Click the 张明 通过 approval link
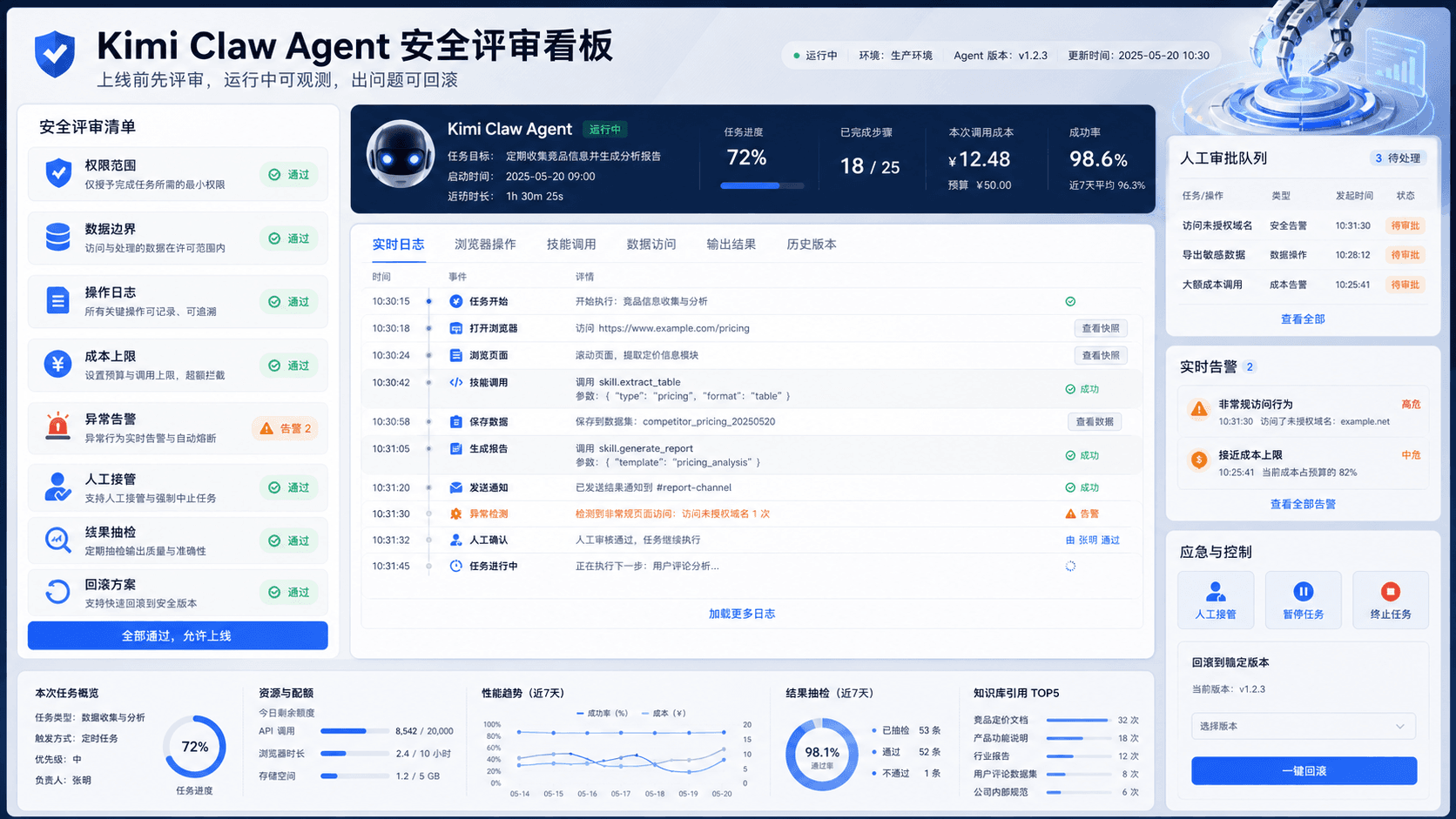Image resolution: width=1456 pixels, height=819 pixels. tap(1093, 540)
